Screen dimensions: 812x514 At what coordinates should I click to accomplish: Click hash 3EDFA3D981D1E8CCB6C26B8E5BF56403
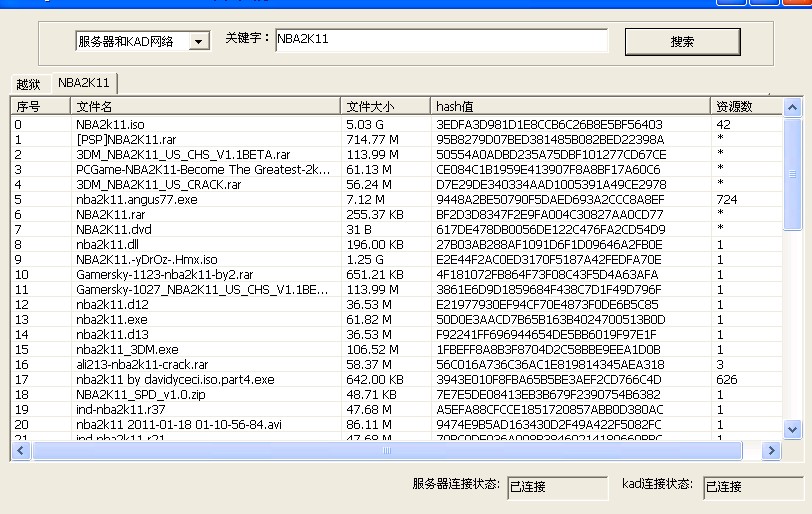[549, 124]
